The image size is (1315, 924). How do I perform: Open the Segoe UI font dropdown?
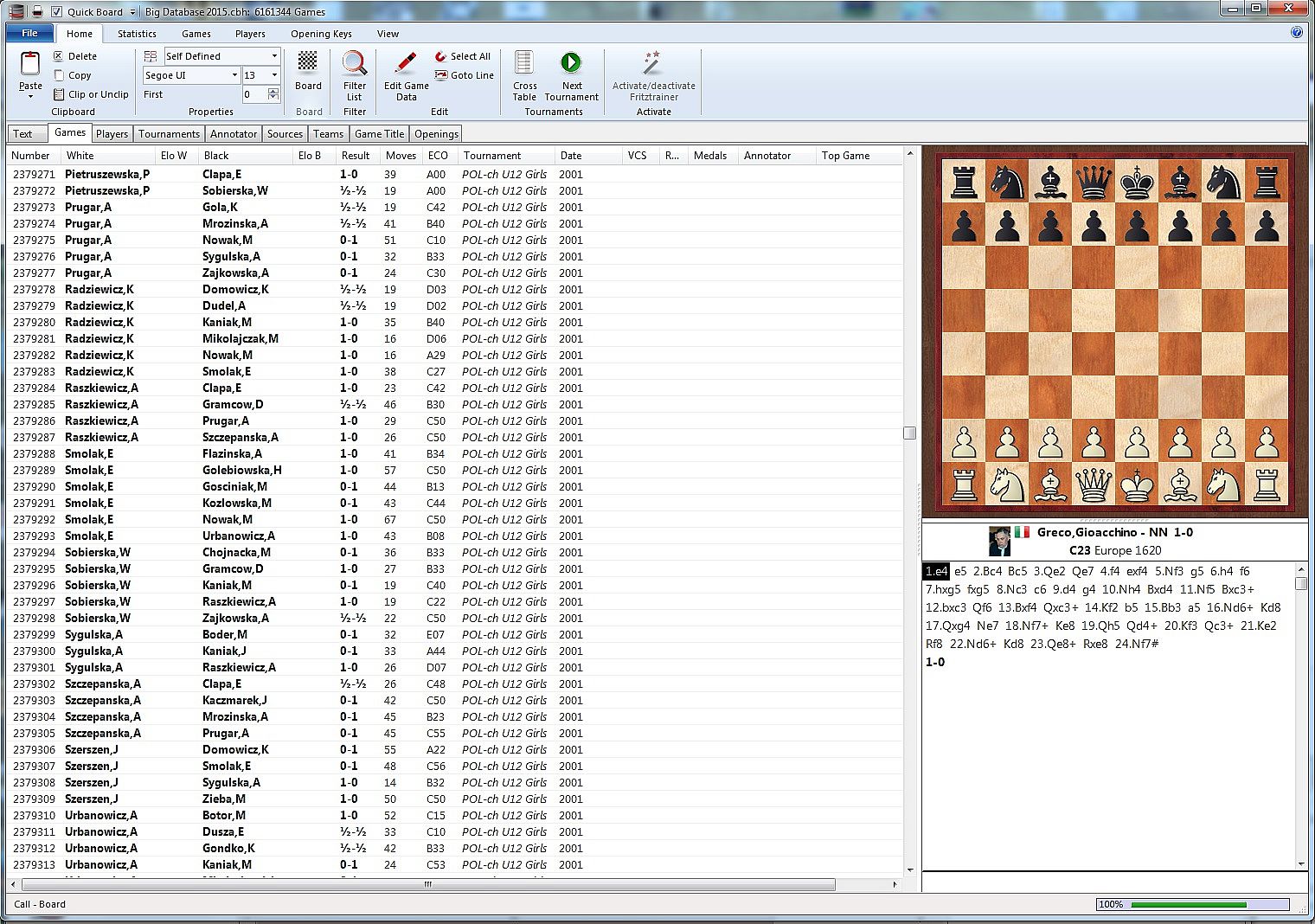point(234,75)
